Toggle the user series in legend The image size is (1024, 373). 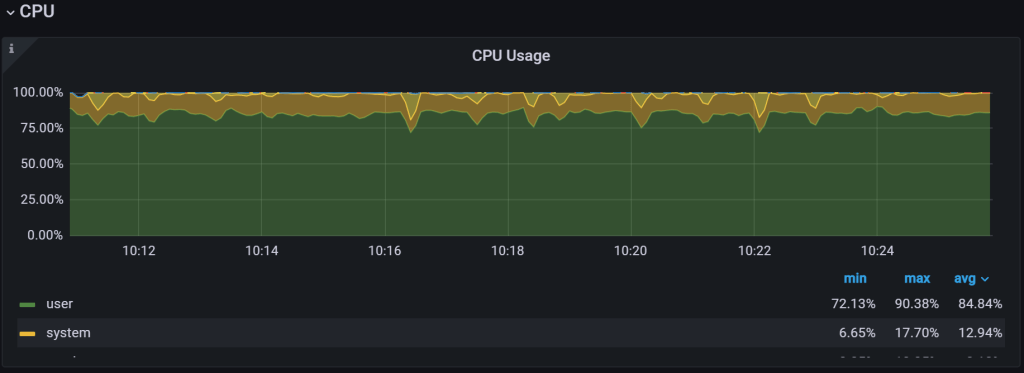[59, 304]
